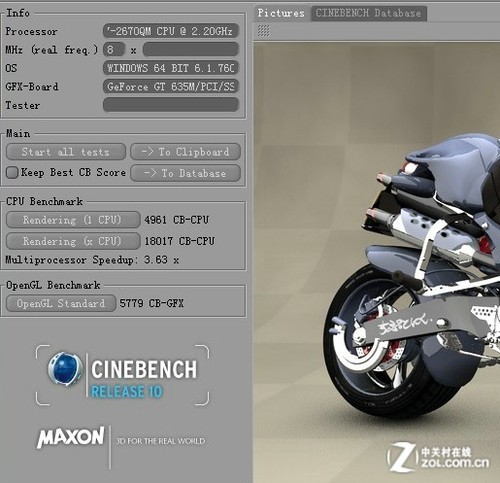500x483 pixels.
Task: Click the empty Tester name field
Action: pos(171,105)
